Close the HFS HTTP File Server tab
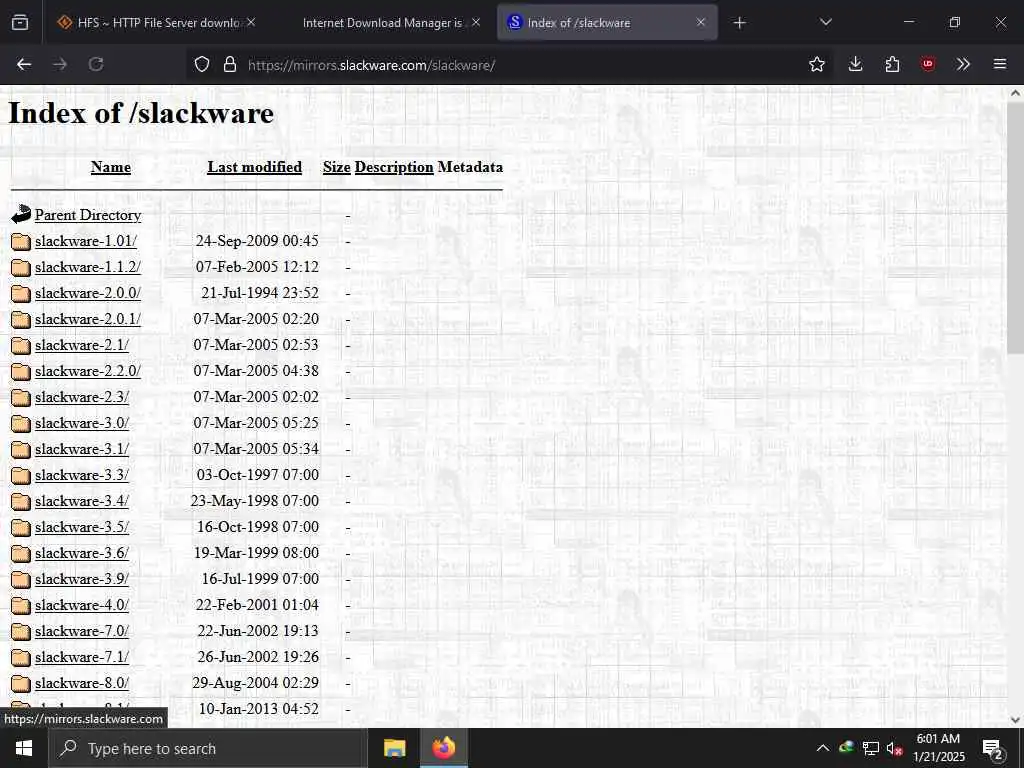 point(251,22)
